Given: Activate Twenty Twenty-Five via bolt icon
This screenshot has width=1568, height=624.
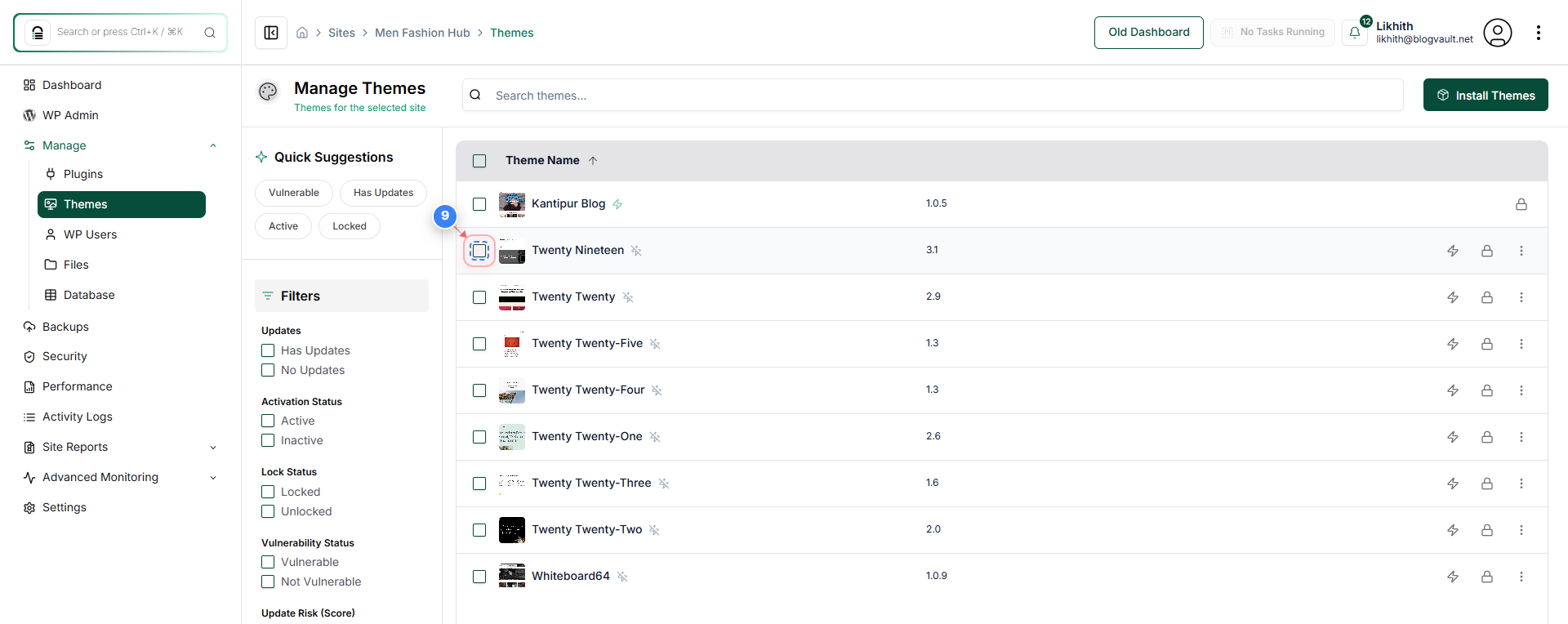Looking at the screenshot, I should point(1453,344).
